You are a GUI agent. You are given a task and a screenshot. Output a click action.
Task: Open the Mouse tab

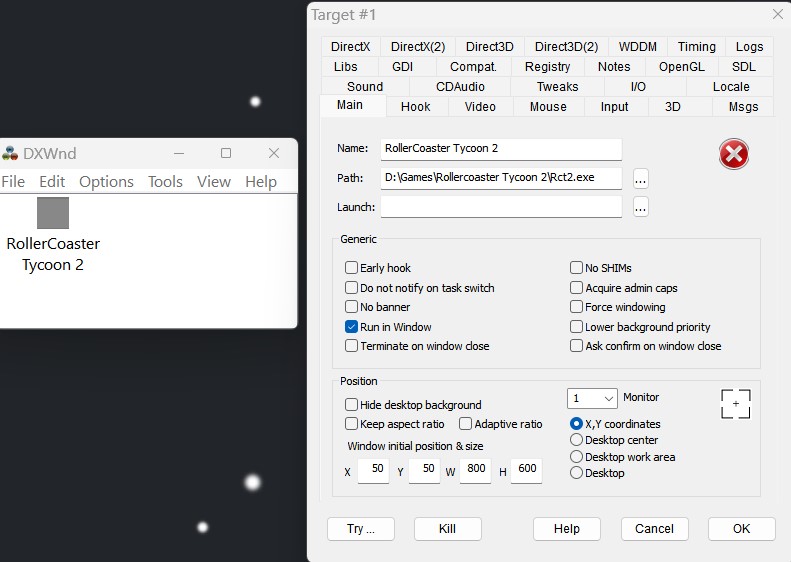(548, 107)
